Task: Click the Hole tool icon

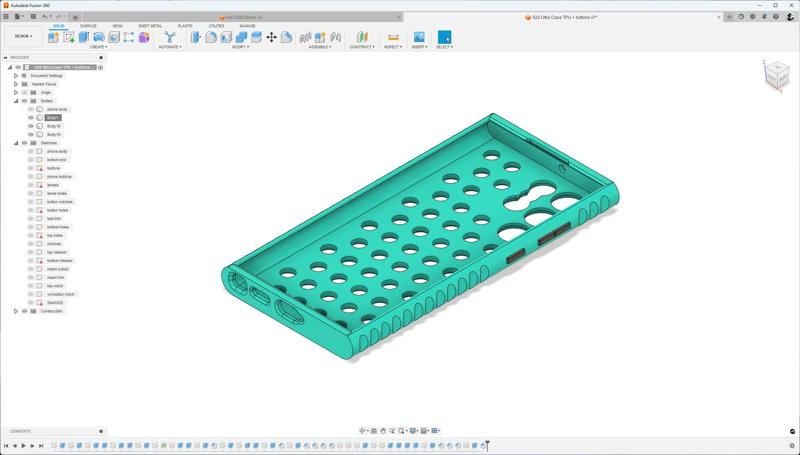Action: [x=114, y=37]
